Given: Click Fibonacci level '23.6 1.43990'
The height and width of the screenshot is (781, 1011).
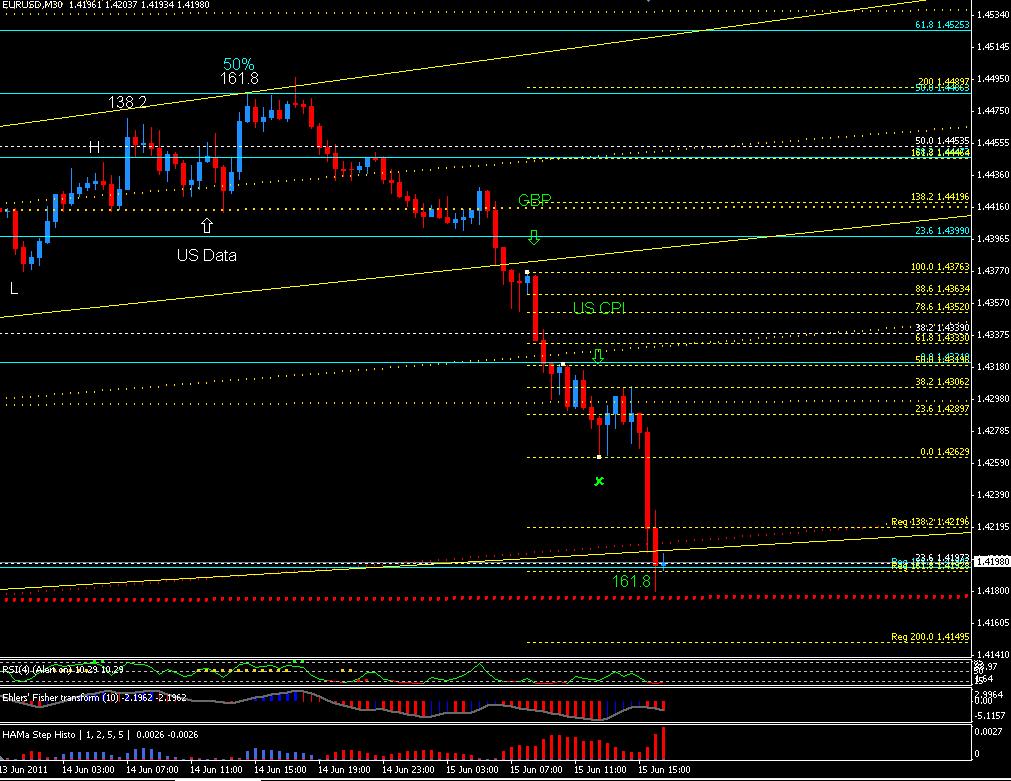Looking at the screenshot, I should [942, 230].
